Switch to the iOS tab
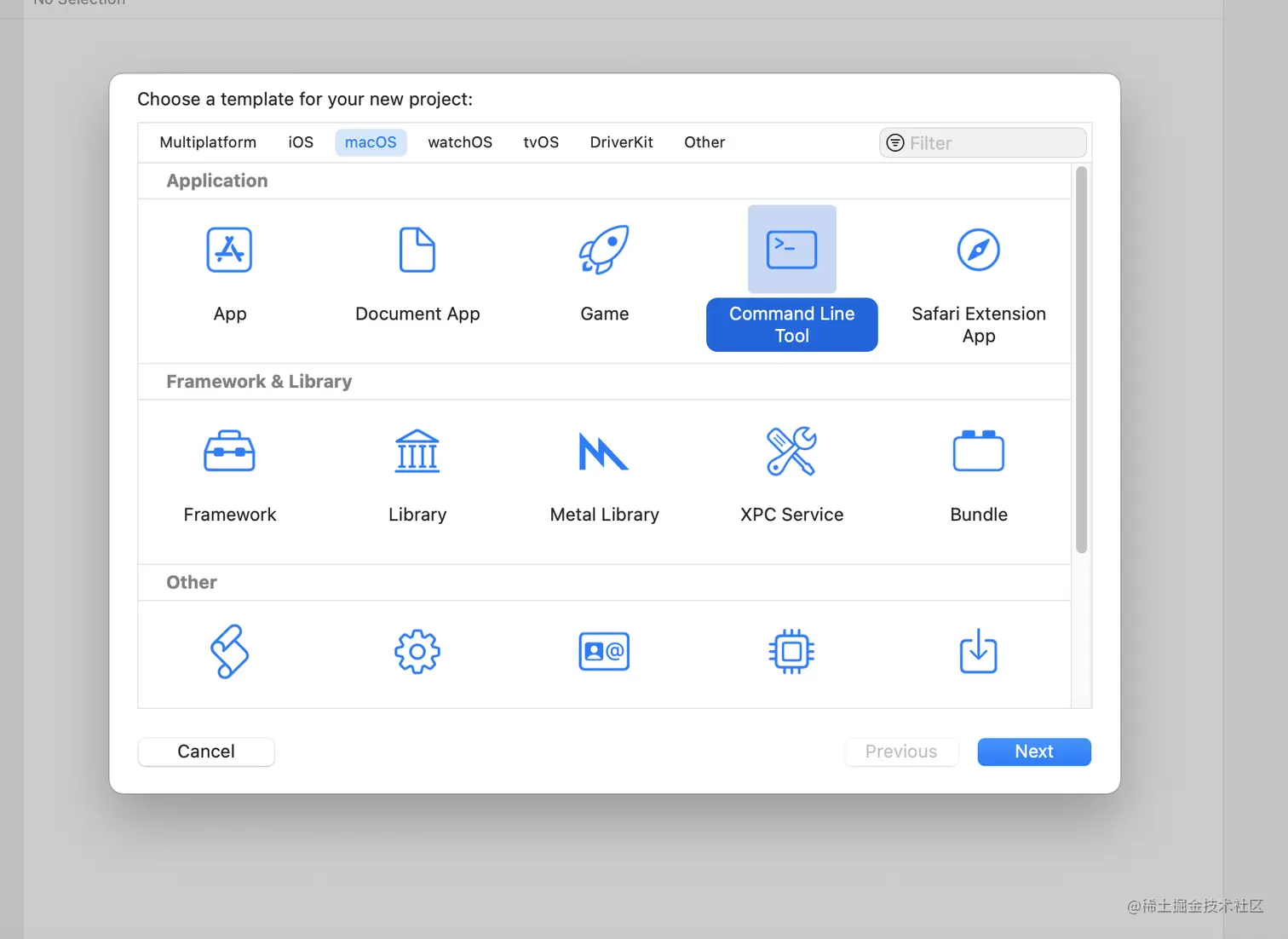The width and height of the screenshot is (1288, 939). coord(301,142)
